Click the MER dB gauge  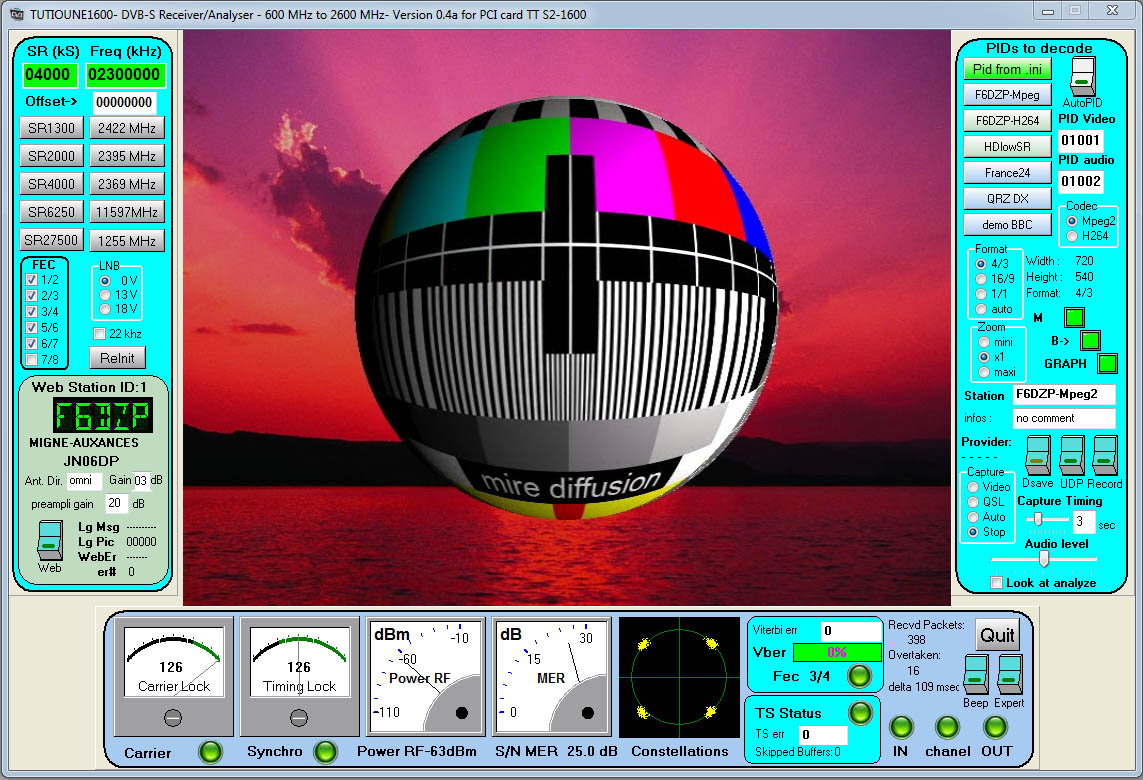coord(552,676)
